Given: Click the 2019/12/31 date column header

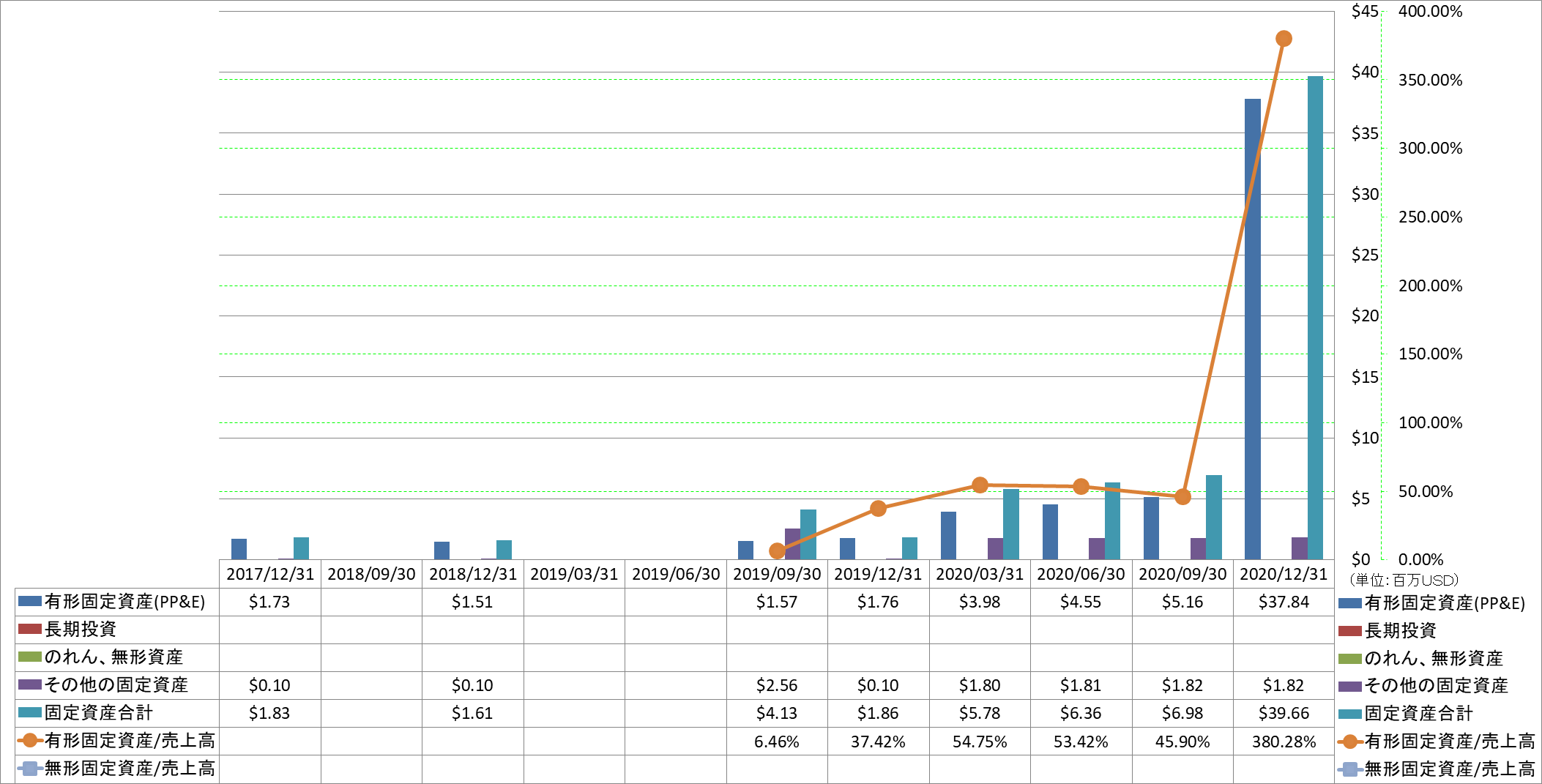Looking at the screenshot, I should [878, 574].
